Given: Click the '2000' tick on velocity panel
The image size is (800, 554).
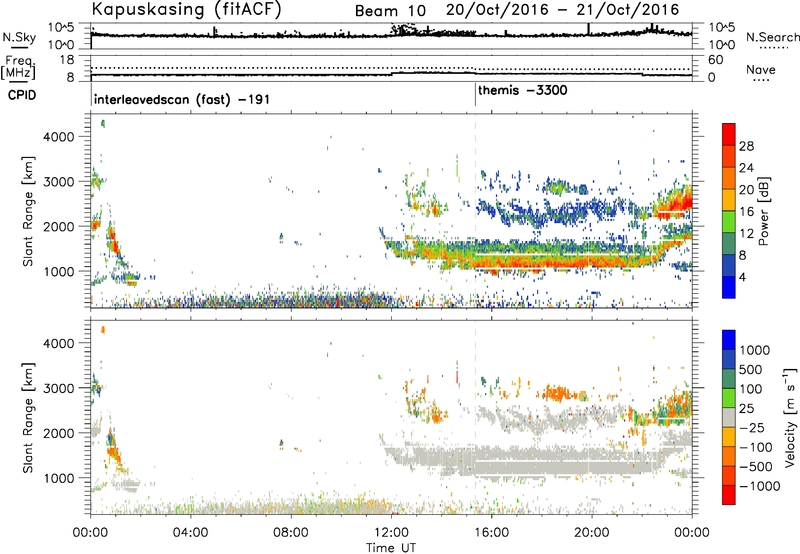Looking at the screenshot, I should pyautogui.click(x=58, y=433).
